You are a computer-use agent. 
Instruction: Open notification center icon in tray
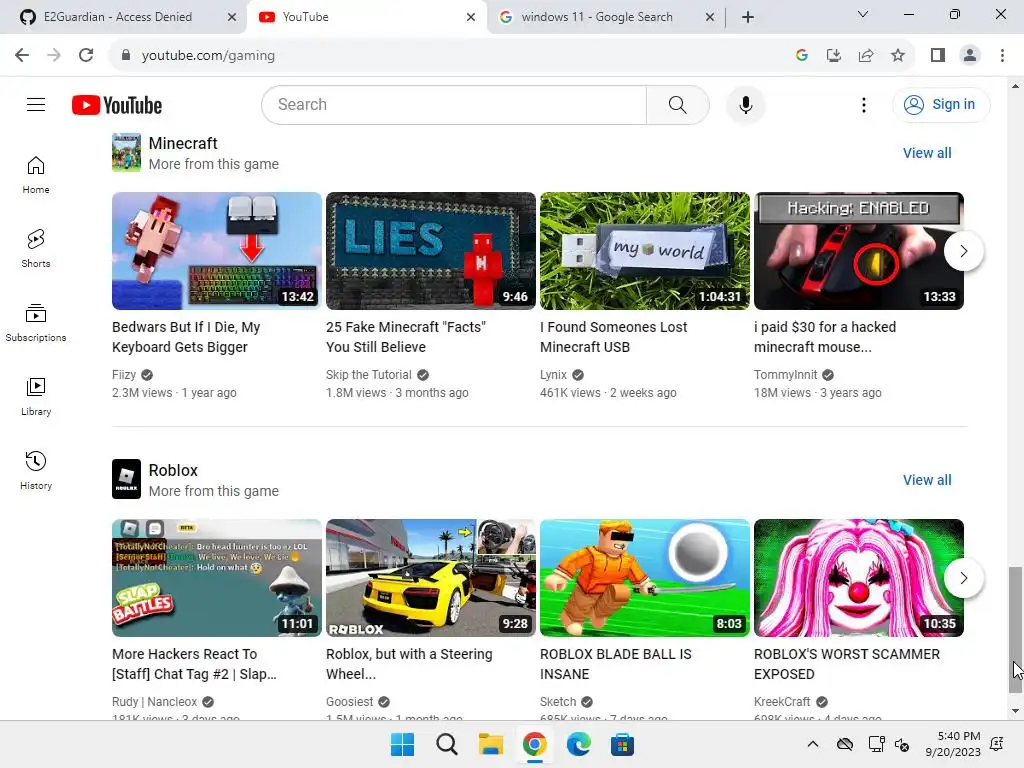point(997,744)
